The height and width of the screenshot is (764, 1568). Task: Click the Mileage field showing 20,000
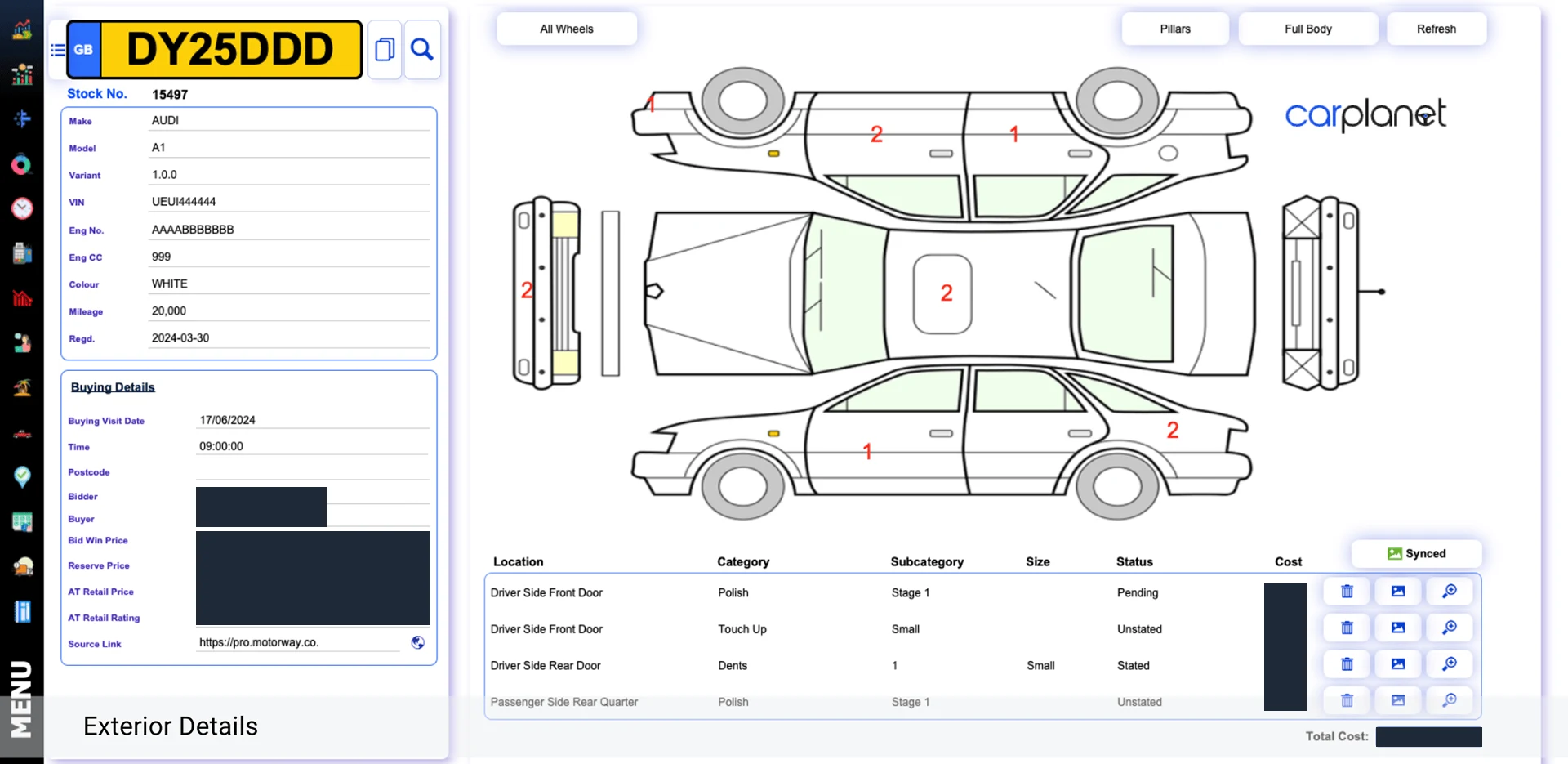point(289,311)
